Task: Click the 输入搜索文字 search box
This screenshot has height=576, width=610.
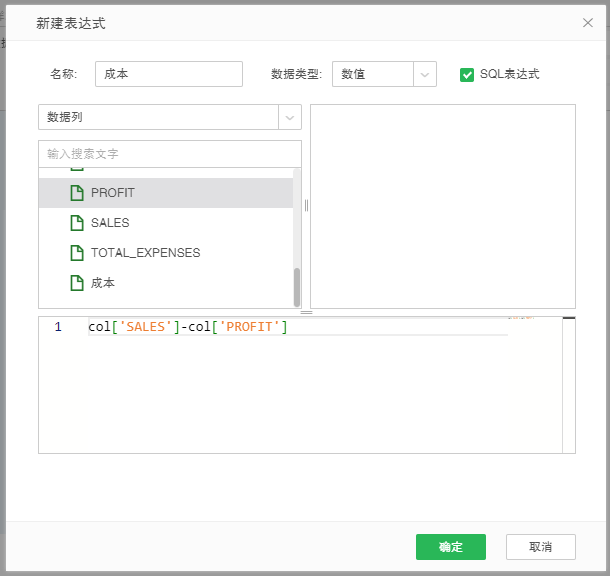Action: (169, 154)
